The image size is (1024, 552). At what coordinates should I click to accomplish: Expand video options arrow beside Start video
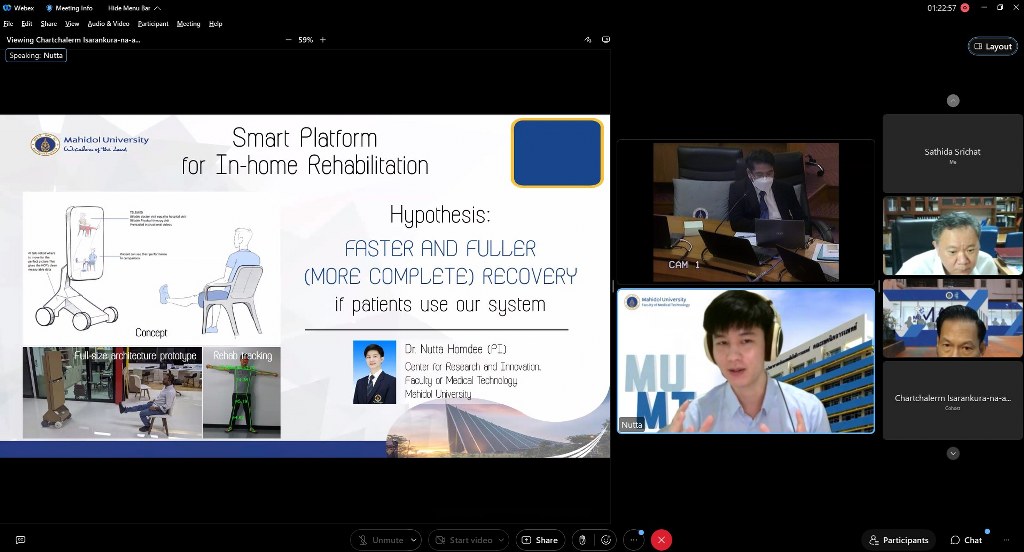(502, 540)
